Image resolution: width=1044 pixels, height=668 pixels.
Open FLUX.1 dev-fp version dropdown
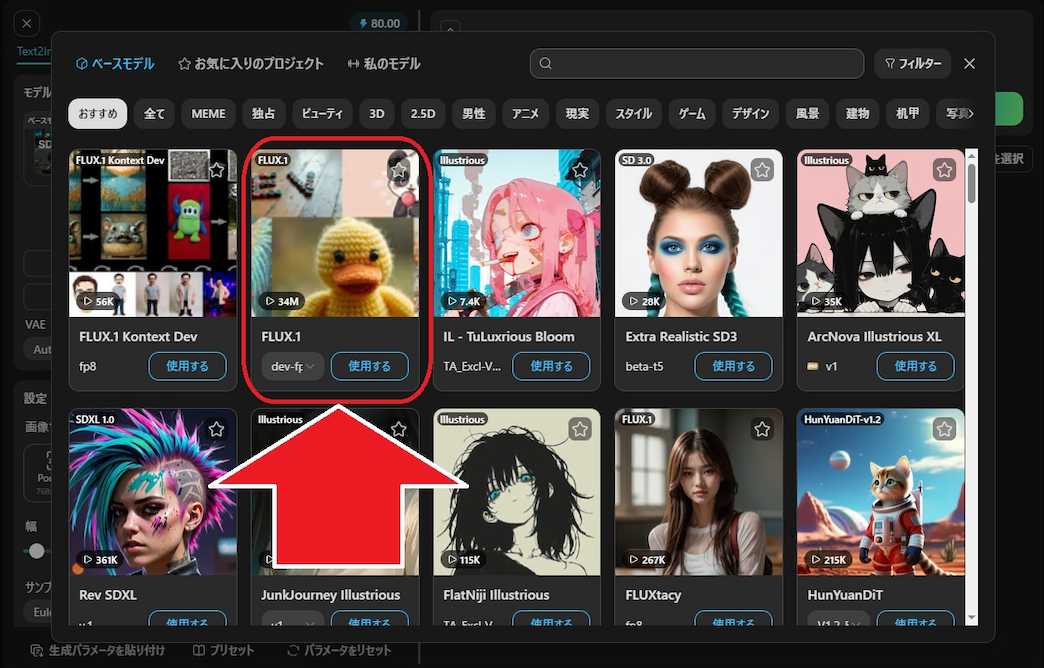tap(292, 366)
